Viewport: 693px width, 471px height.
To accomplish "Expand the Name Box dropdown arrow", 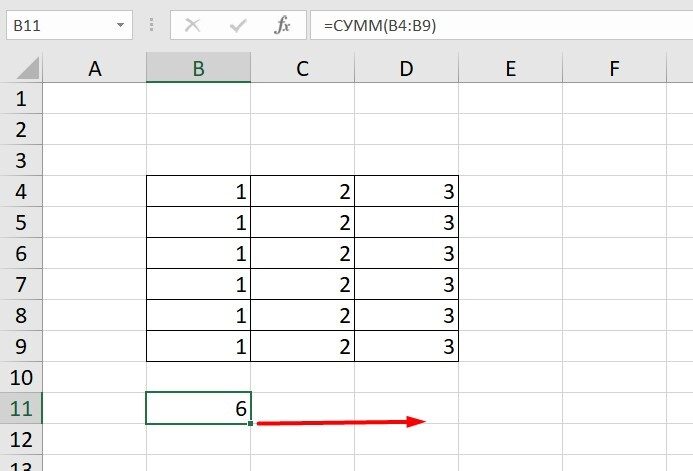I will point(120,25).
